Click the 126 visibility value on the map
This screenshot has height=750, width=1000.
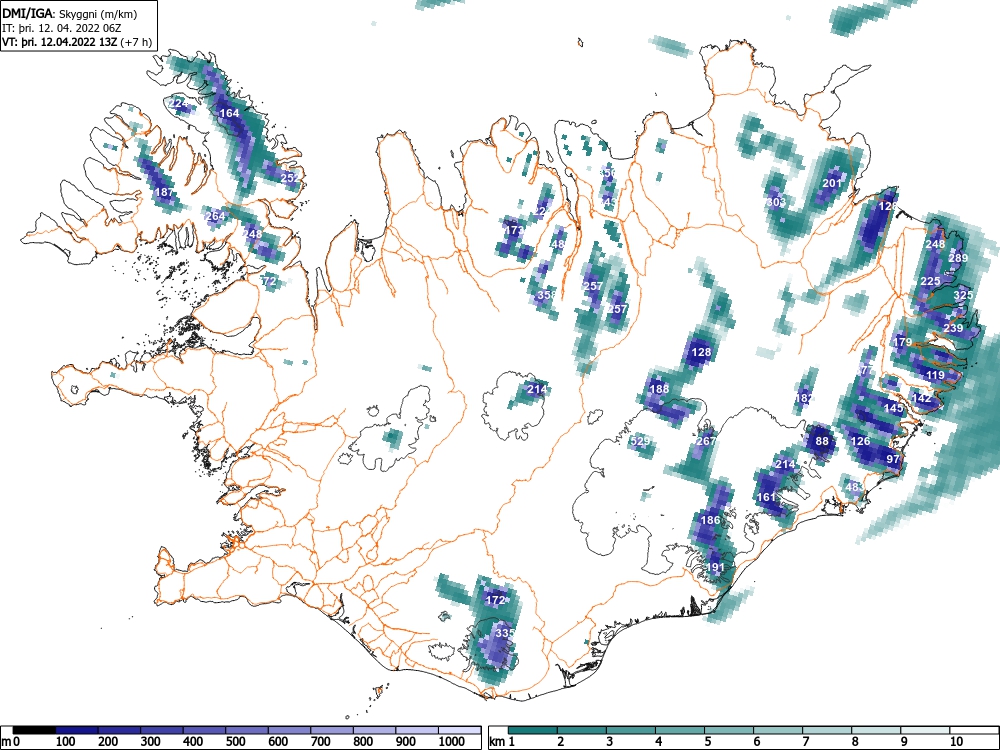point(860,441)
